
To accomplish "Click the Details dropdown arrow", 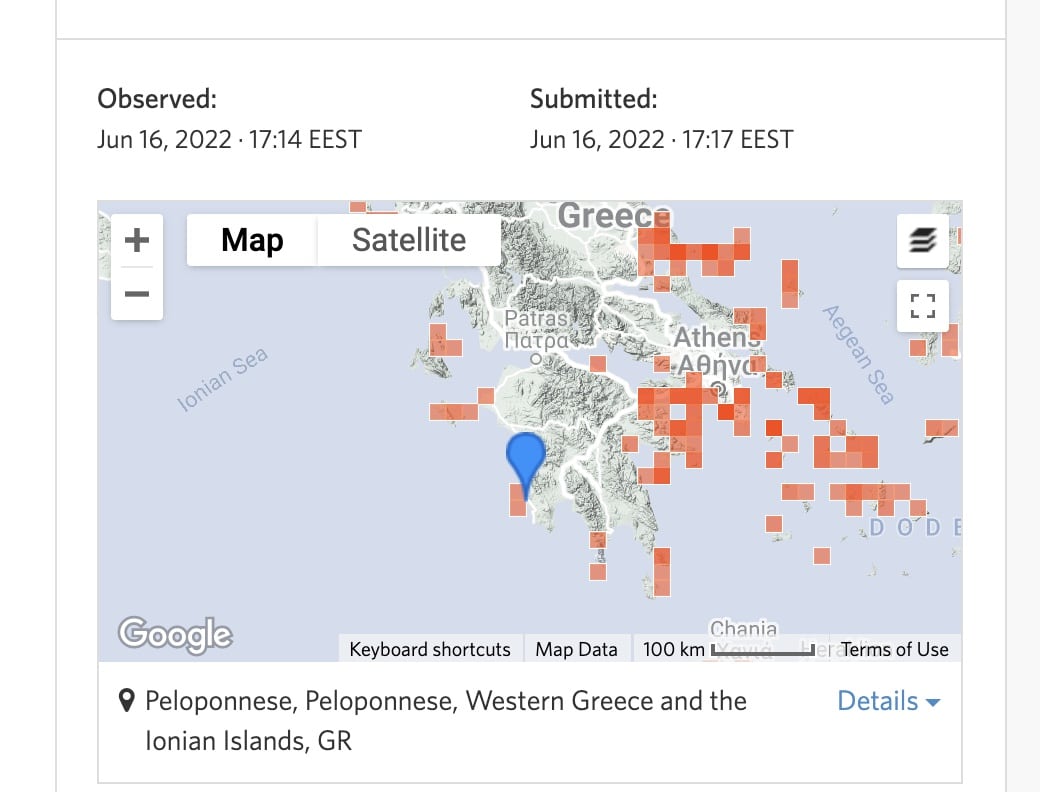I will click(933, 703).
